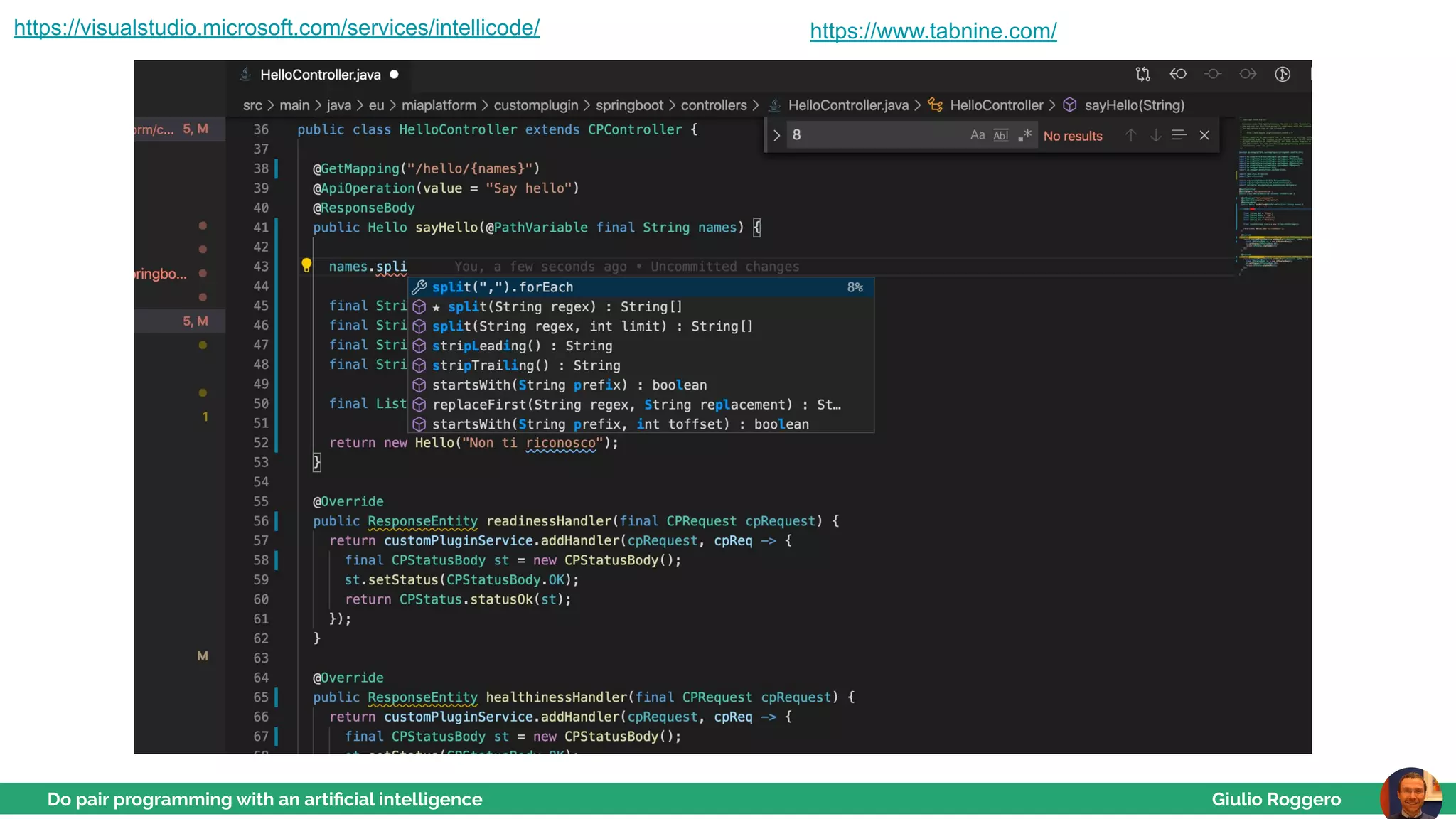
Task: Click the highlighted sidebar row marked 5, M
Action: click(x=180, y=321)
